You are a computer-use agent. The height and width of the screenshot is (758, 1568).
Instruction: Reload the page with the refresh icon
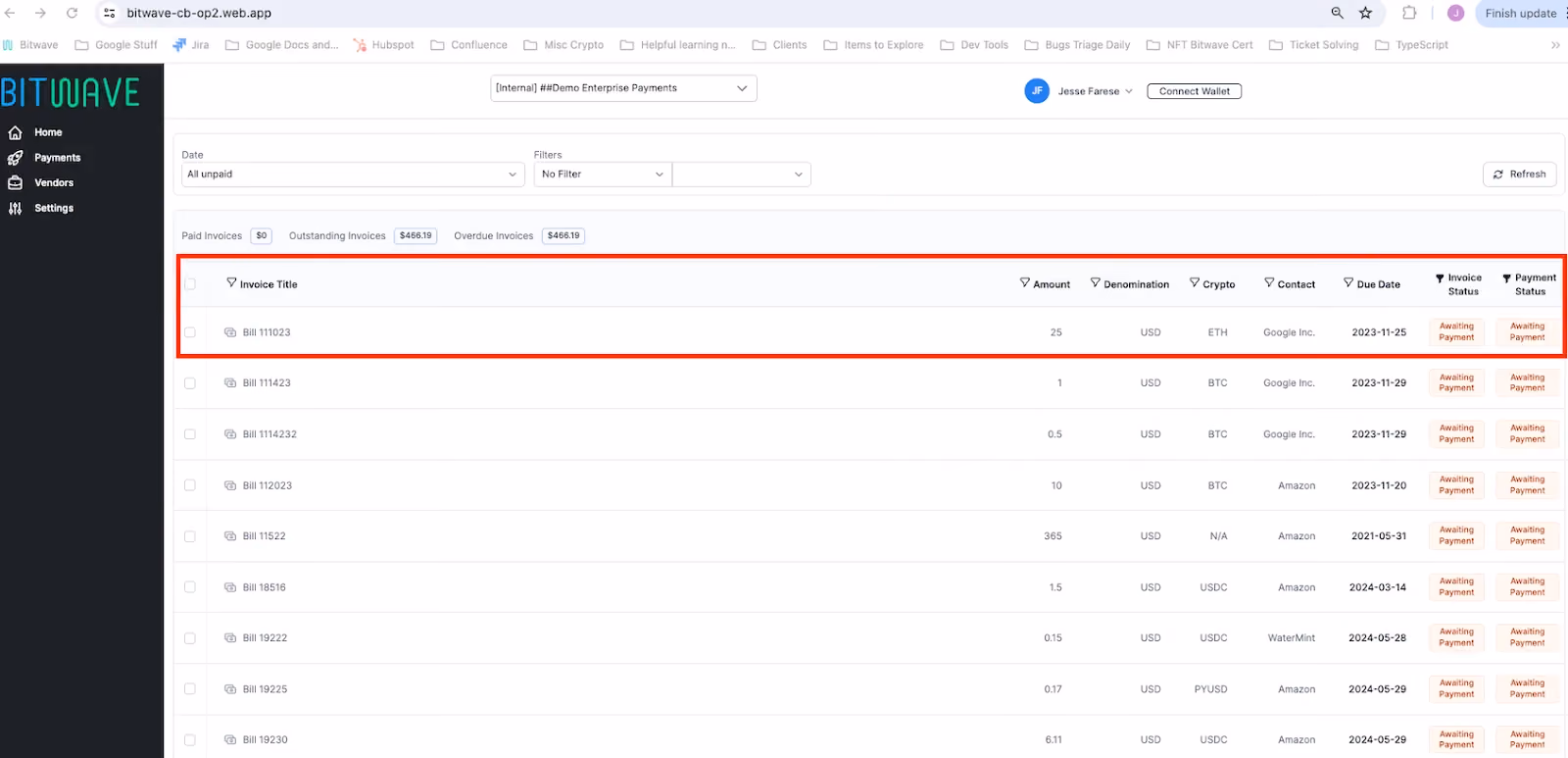[72, 13]
